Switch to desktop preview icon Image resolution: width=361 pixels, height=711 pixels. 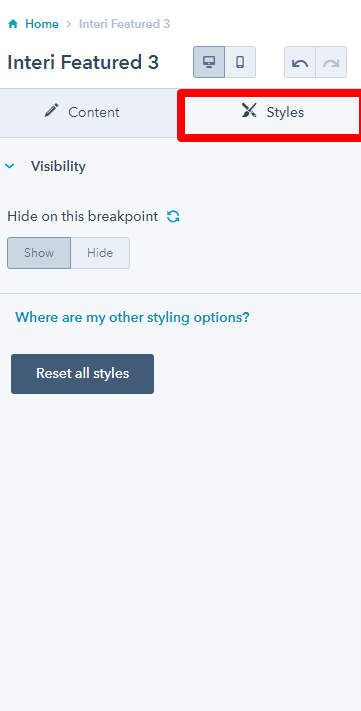pyautogui.click(x=209, y=62)
